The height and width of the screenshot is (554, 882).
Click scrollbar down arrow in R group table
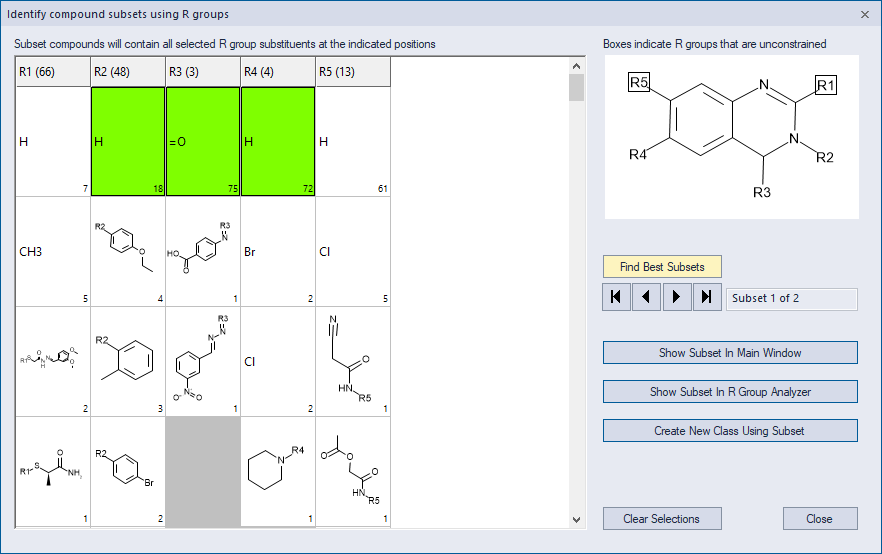pos(576,519)
